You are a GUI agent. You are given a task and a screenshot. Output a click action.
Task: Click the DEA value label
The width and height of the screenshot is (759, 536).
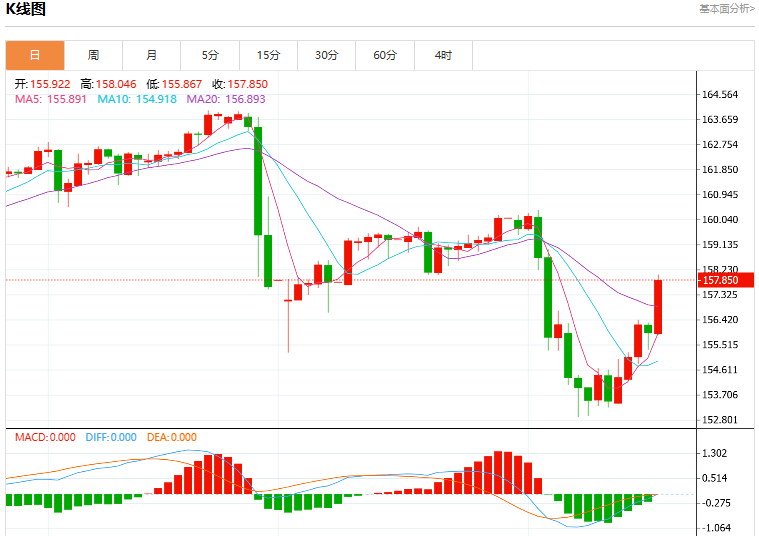click(x=172, y=437)
